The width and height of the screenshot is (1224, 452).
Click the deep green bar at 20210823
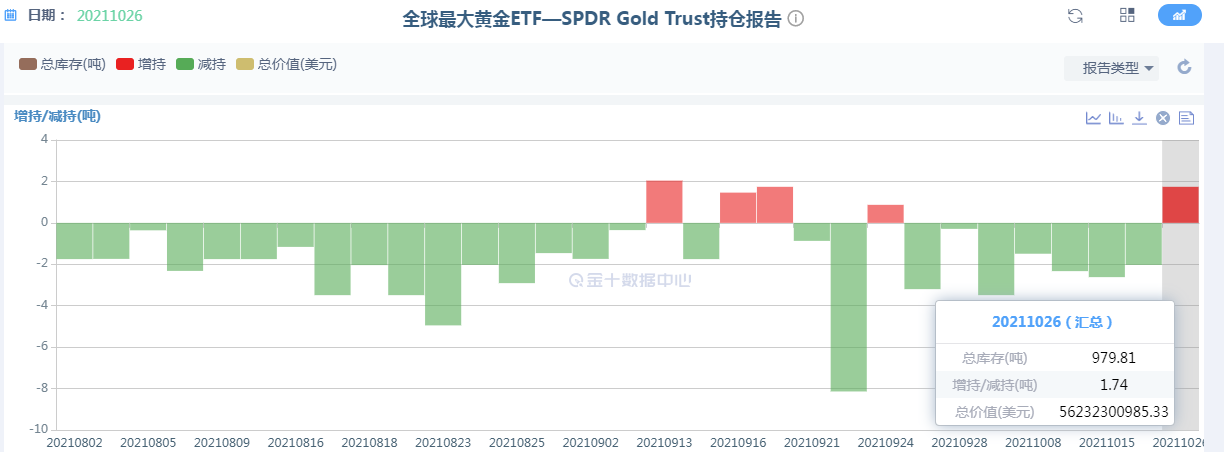pos(443,274)
